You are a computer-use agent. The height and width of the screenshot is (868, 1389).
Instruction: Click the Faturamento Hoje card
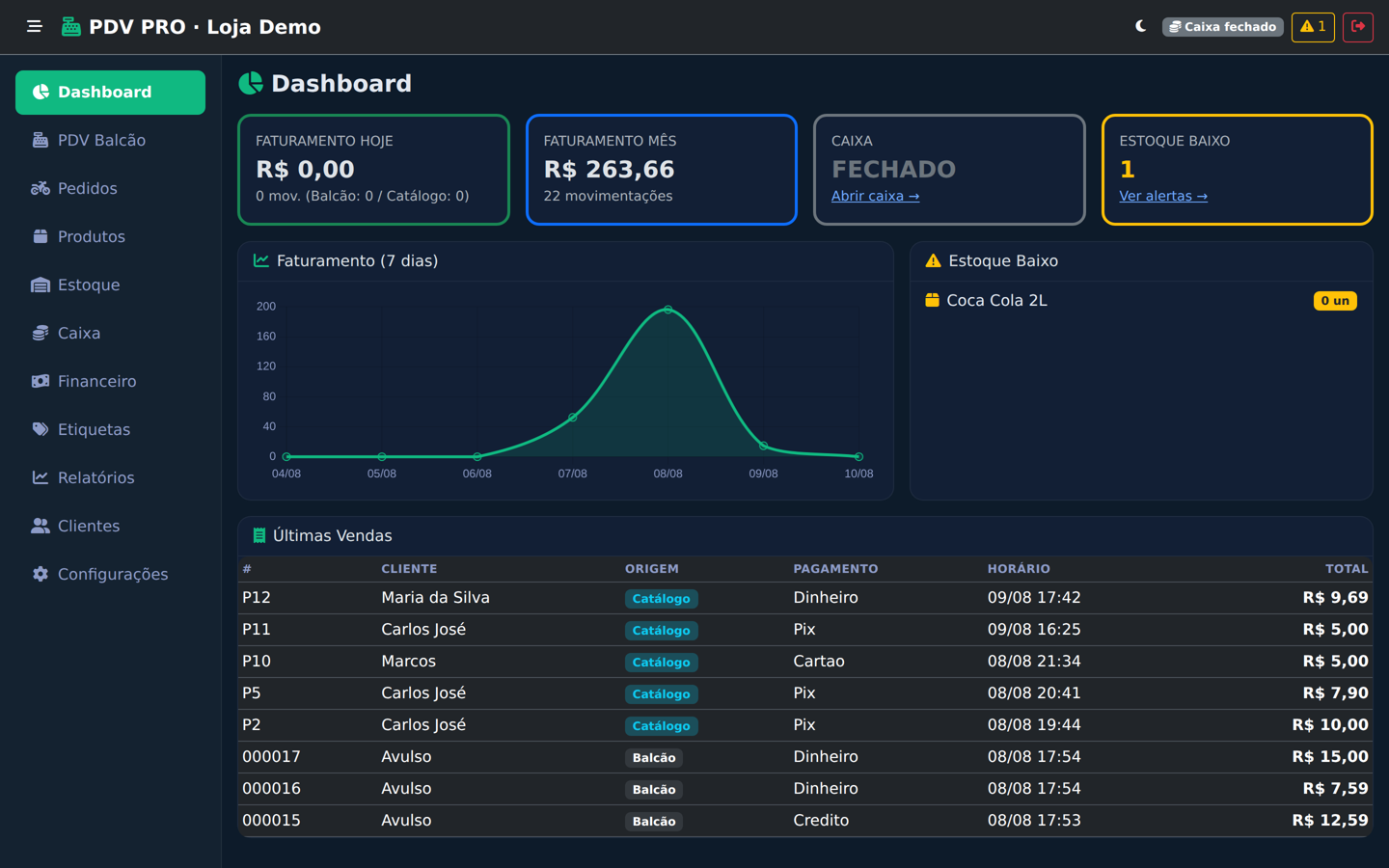(373, 170)
